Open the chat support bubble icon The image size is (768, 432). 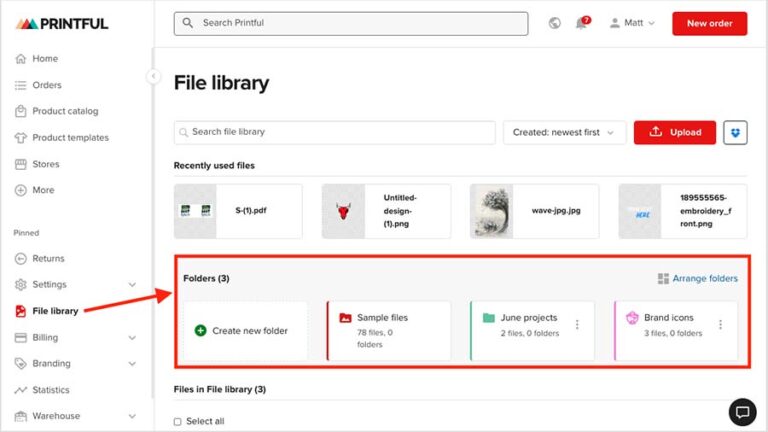741,411
